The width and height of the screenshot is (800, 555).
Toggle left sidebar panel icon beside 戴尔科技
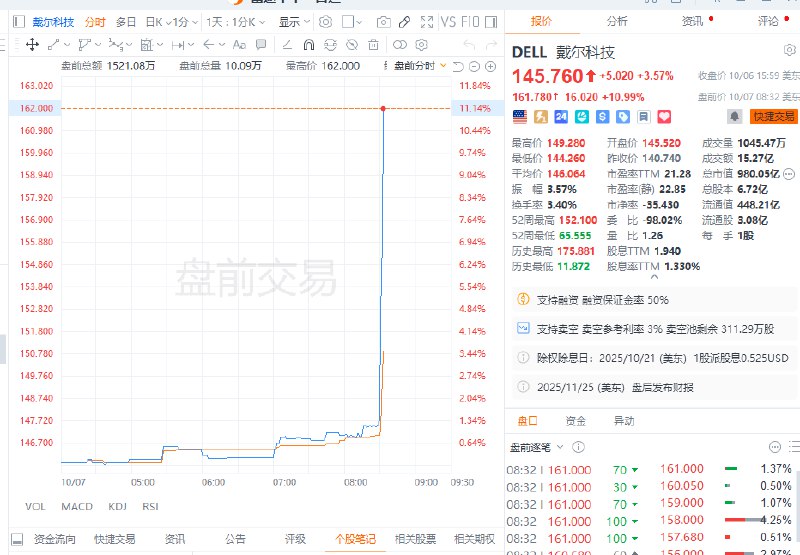pos(19,22)
